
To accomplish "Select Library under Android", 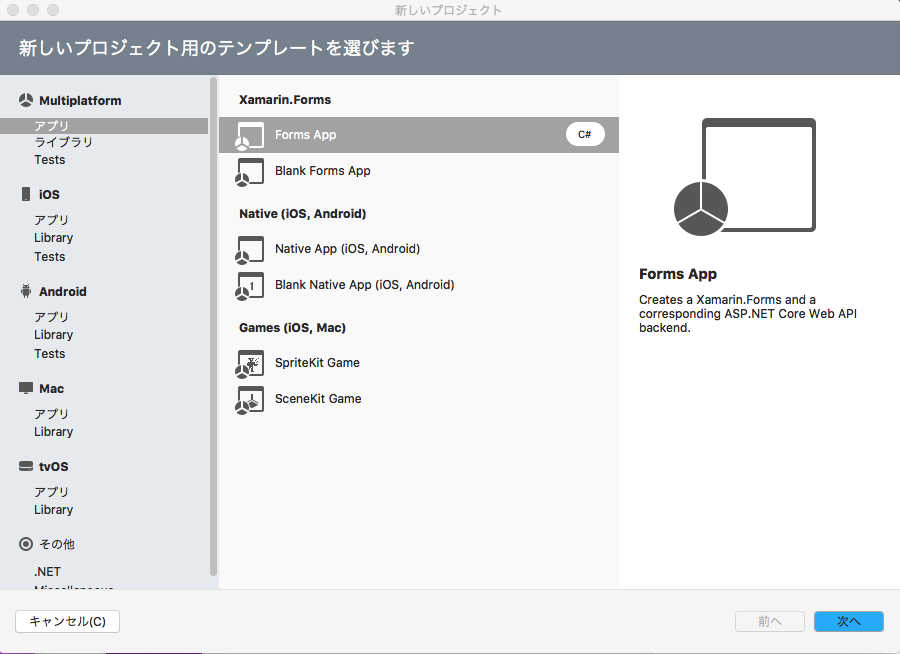I will [53, 335].
